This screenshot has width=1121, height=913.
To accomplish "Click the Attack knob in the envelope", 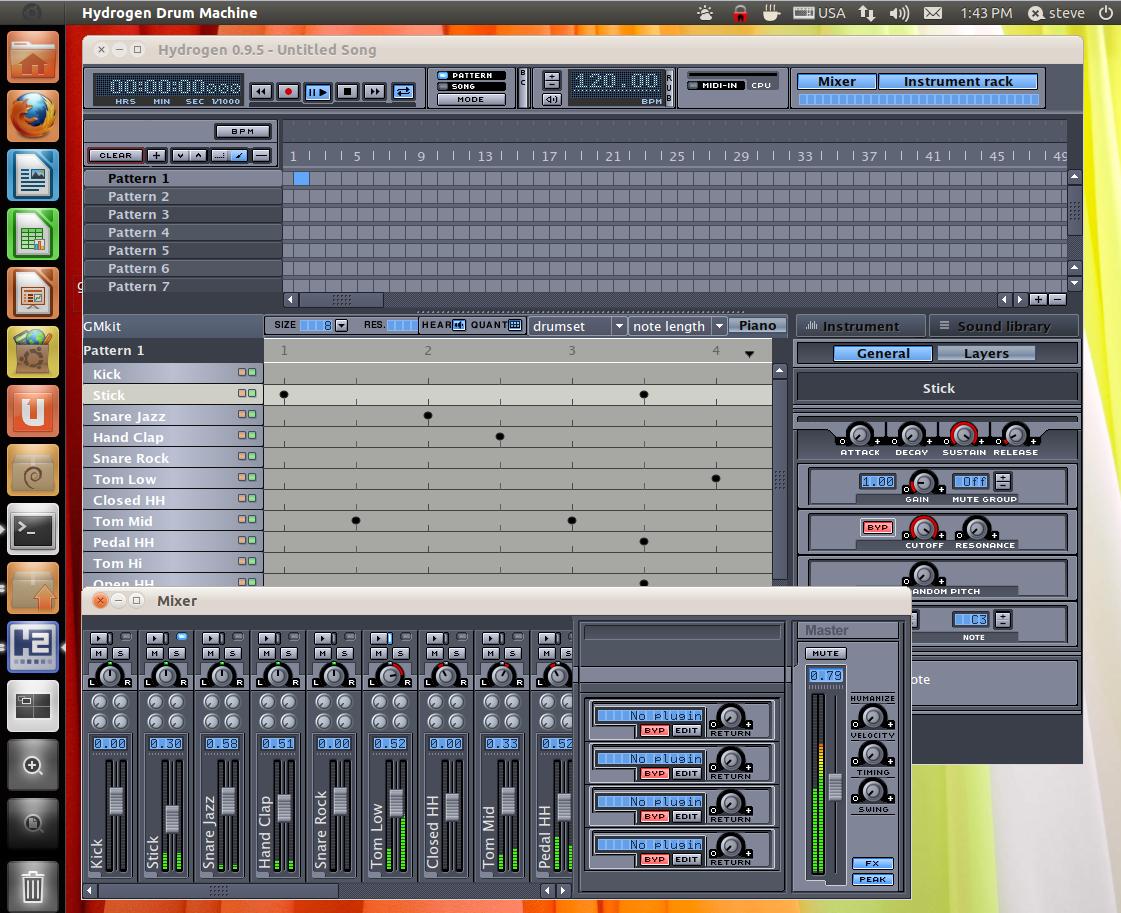I will pyautogui.click(x=859, y=434).
